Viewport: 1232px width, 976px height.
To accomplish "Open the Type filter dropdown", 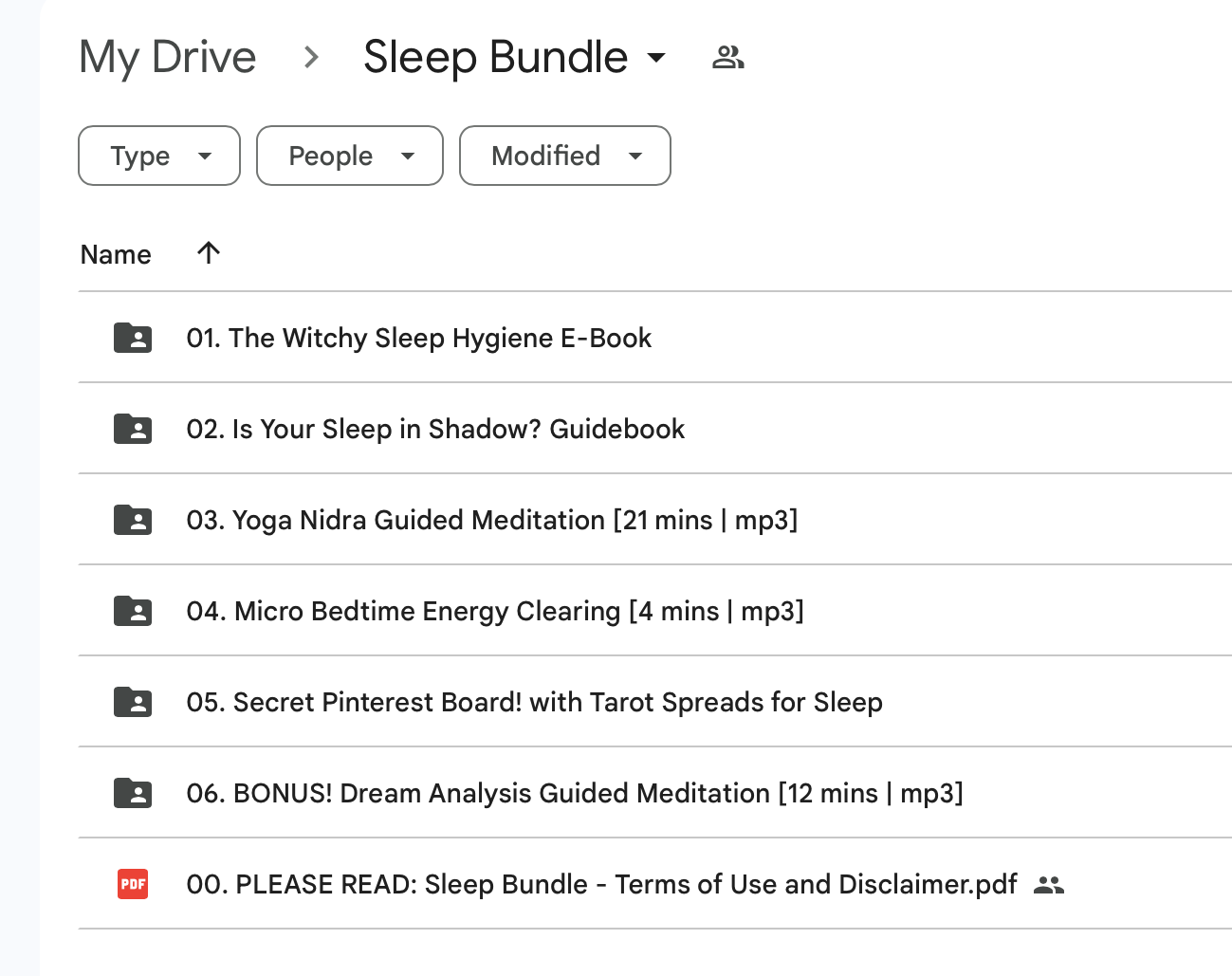I will click(x=159, y=156).
